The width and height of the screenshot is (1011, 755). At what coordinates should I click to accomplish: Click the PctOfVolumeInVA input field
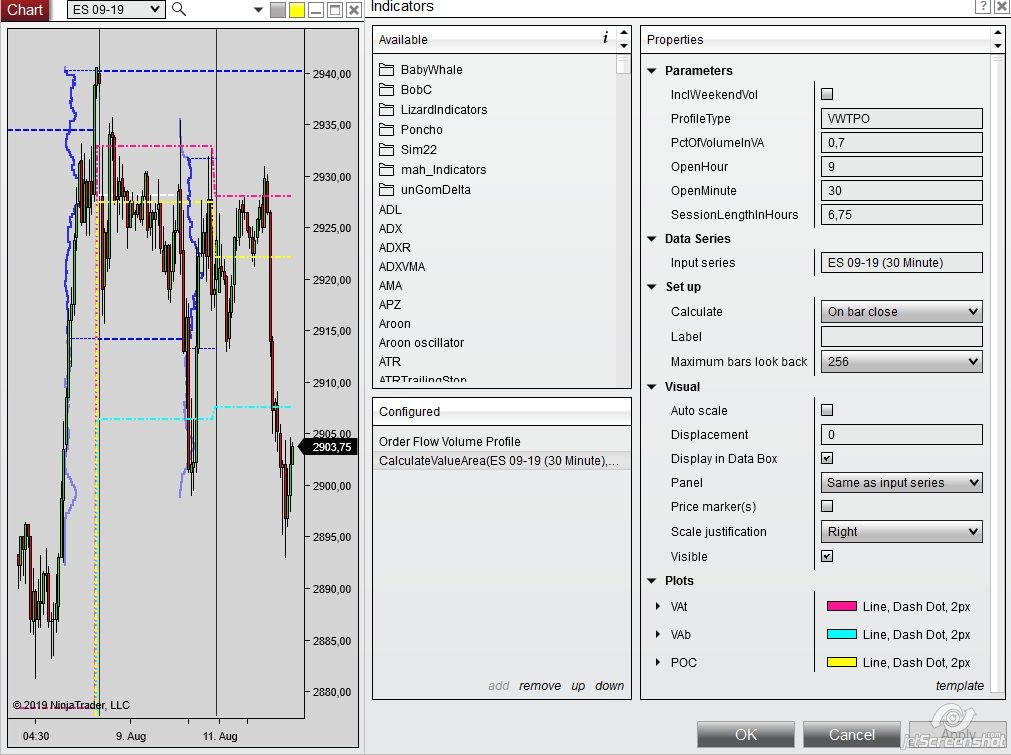pos(901,143)
